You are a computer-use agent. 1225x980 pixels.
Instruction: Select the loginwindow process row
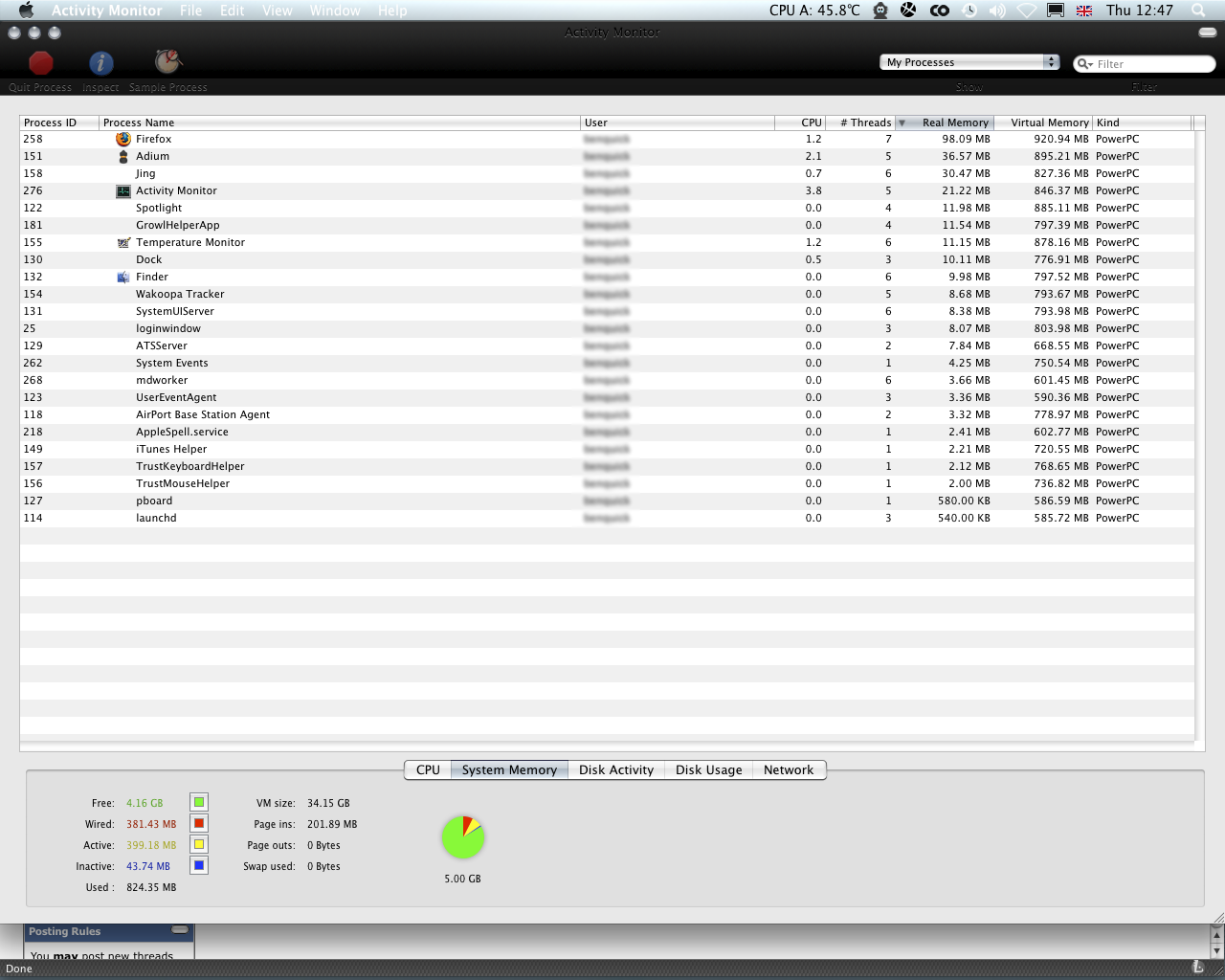(607, 328)
